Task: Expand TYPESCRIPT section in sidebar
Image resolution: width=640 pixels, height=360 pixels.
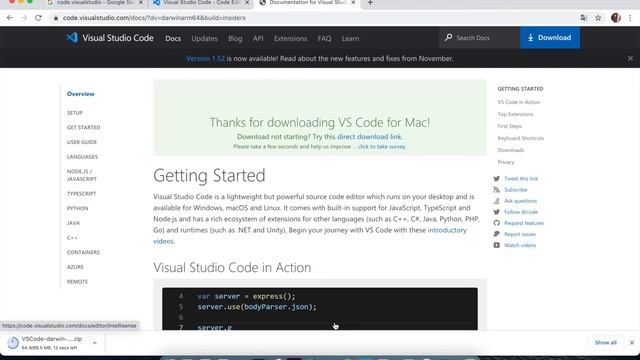Action: pyautogui.click(x=81, y=193)
